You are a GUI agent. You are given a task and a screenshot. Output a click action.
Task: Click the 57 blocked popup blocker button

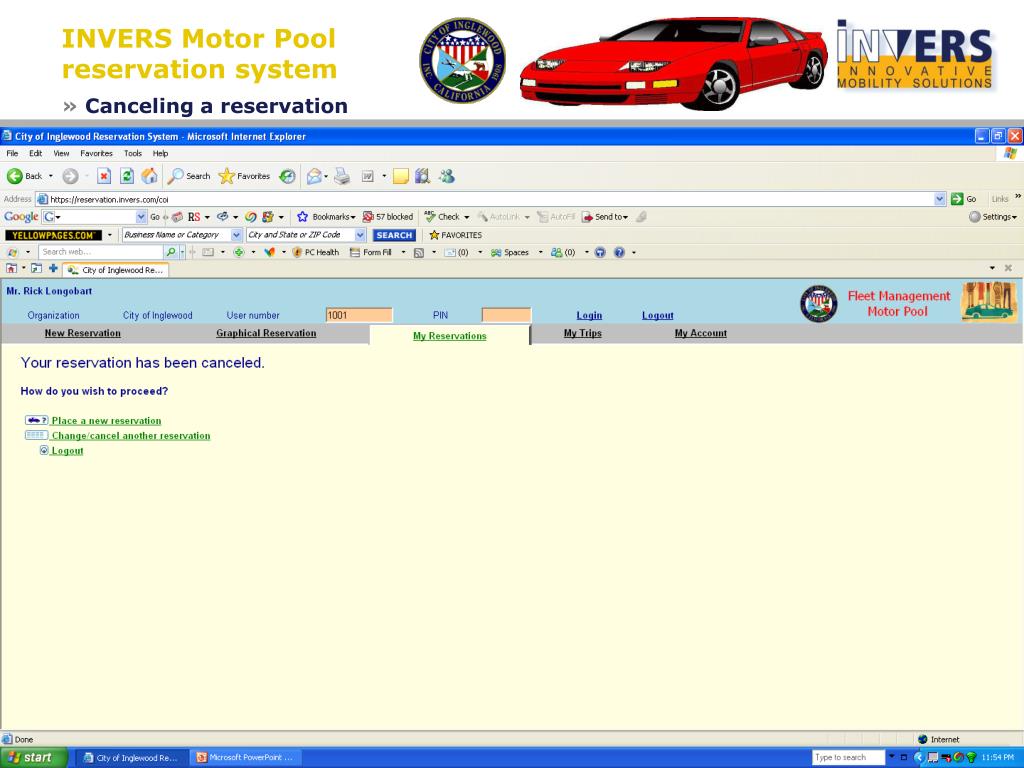point(387,217)
